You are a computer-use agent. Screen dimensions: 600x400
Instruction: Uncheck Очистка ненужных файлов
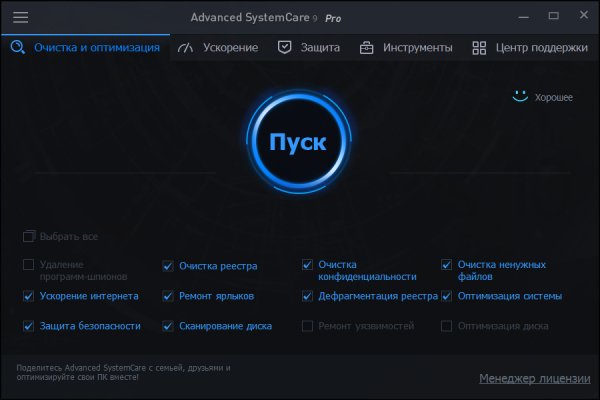pos(446,264)
